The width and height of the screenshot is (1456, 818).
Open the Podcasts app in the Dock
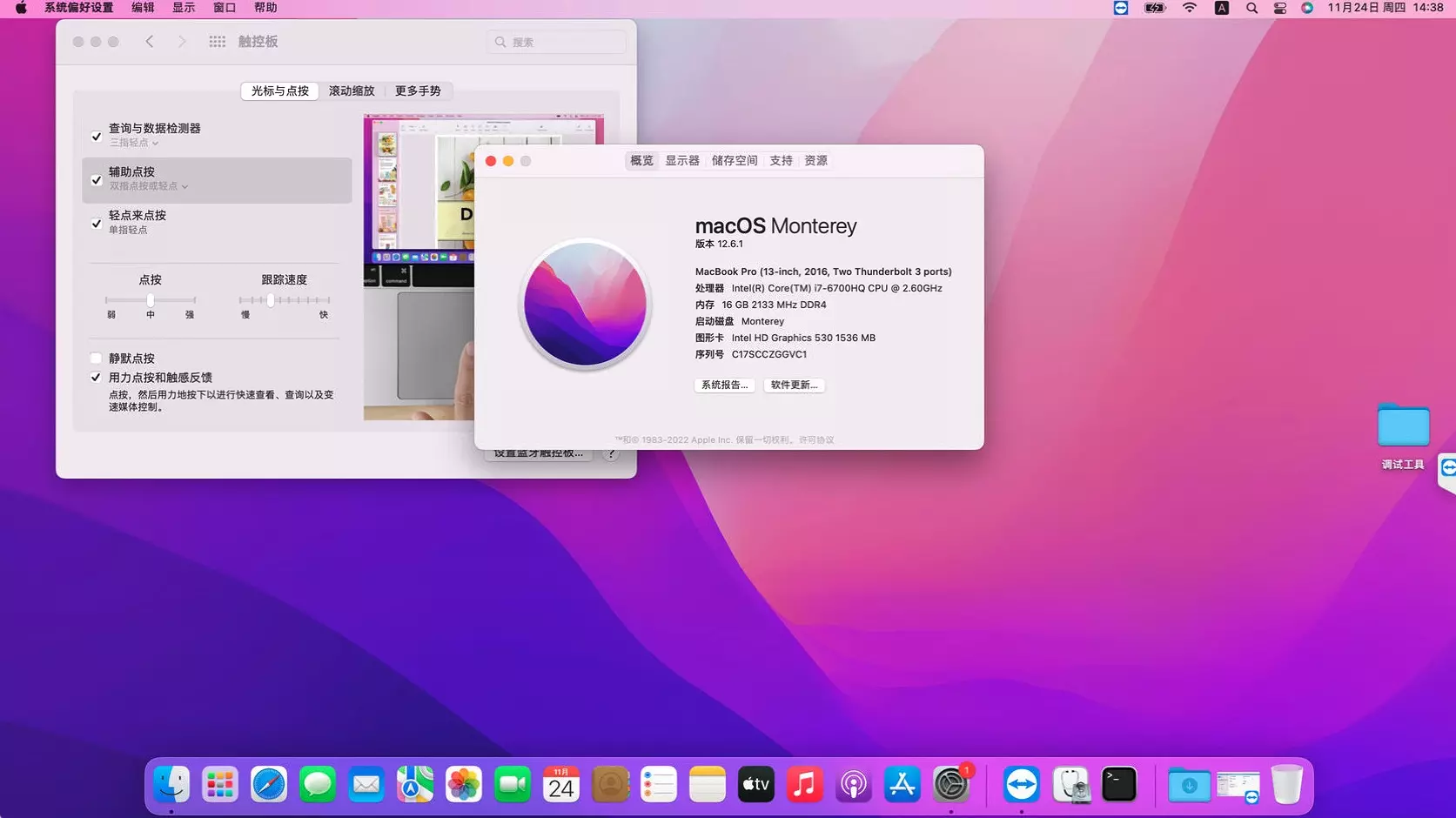854,784
